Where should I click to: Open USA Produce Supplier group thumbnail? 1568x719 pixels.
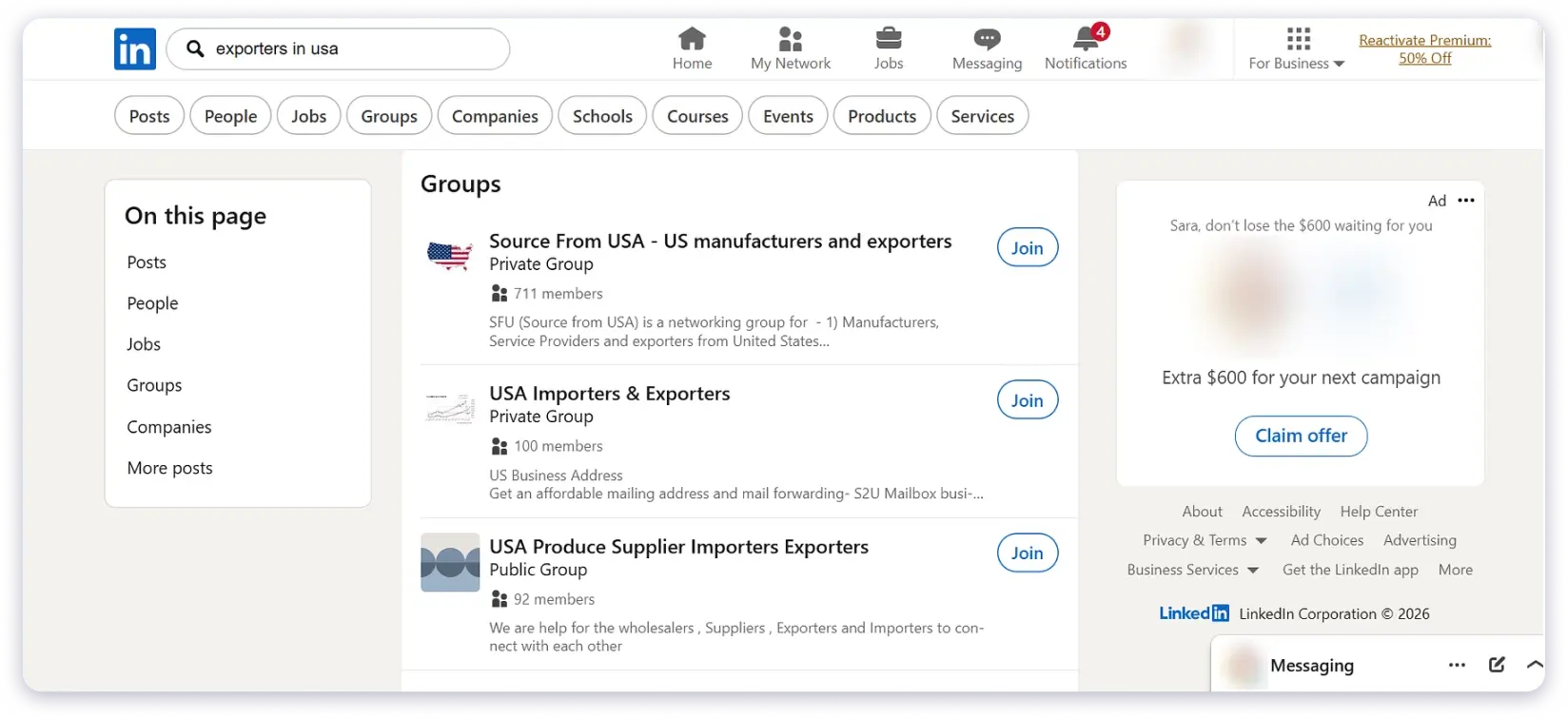pos(450,562)
